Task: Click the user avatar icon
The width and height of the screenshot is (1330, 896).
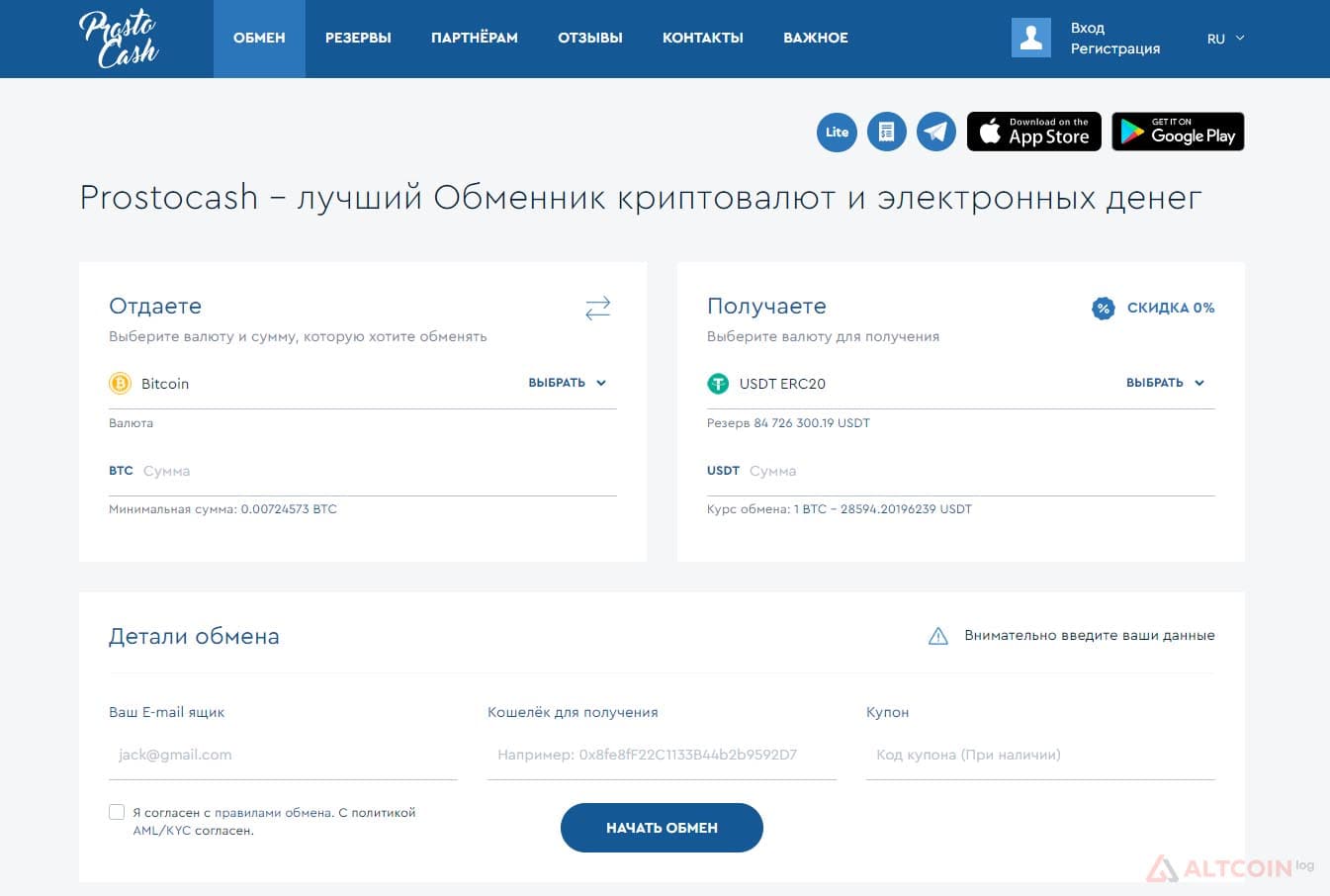Action: click(1031, 38)
